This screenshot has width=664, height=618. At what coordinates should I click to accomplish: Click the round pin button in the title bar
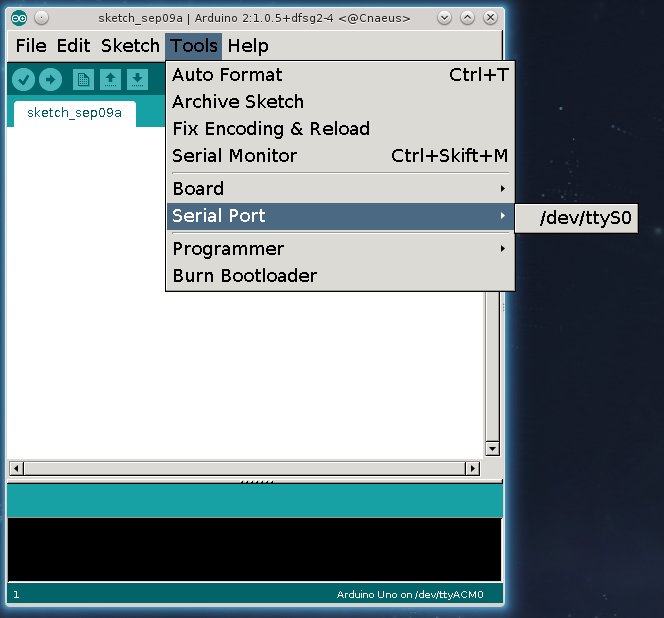pyautogui.click(x=42, y=18)
